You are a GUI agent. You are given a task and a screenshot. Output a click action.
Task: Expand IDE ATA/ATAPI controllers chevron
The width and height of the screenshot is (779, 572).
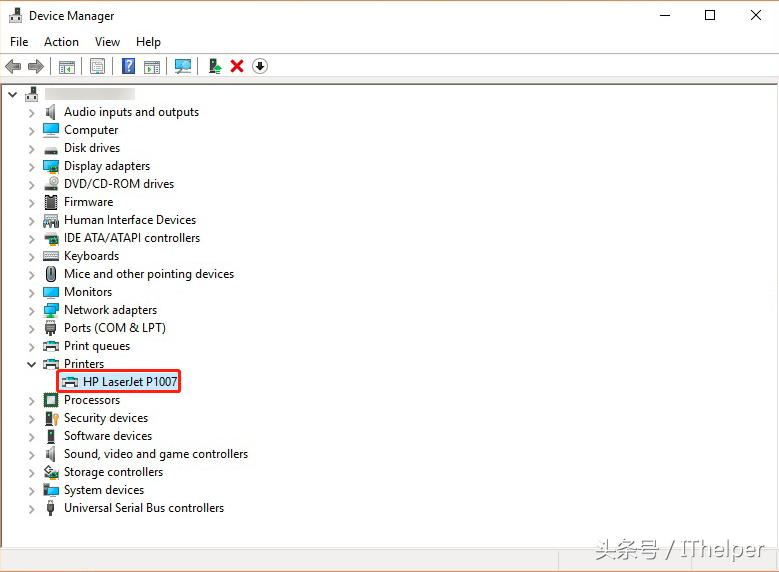point(31,239)
